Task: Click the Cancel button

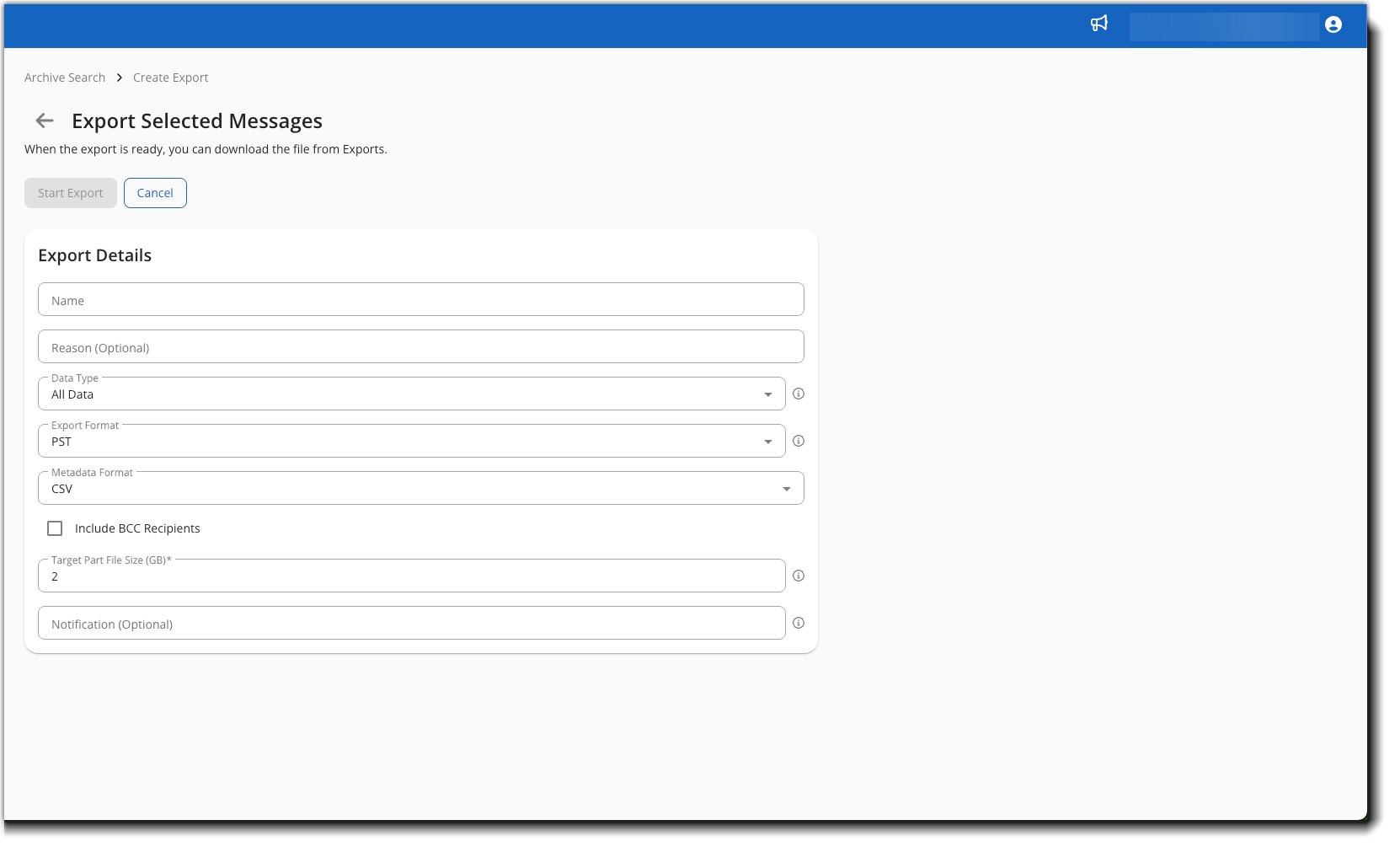Action: (155, 193)
